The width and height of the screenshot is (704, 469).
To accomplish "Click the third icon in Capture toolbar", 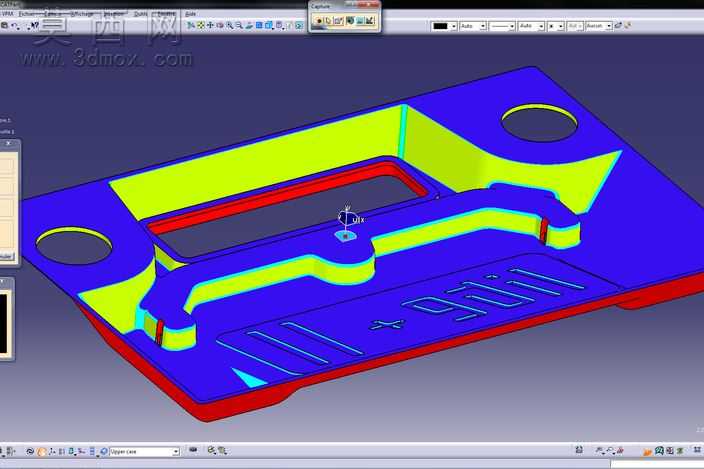I will click(339, 21).
